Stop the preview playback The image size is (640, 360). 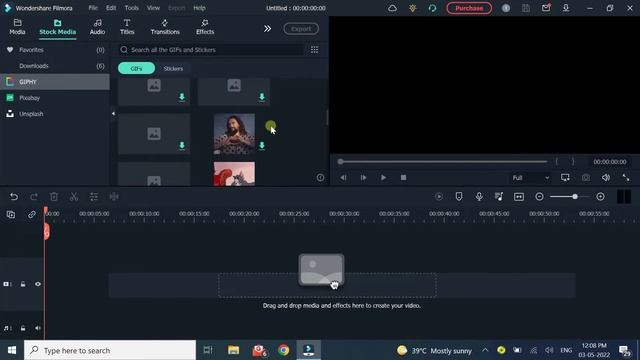pyautogui.click(x=403, y=178)
